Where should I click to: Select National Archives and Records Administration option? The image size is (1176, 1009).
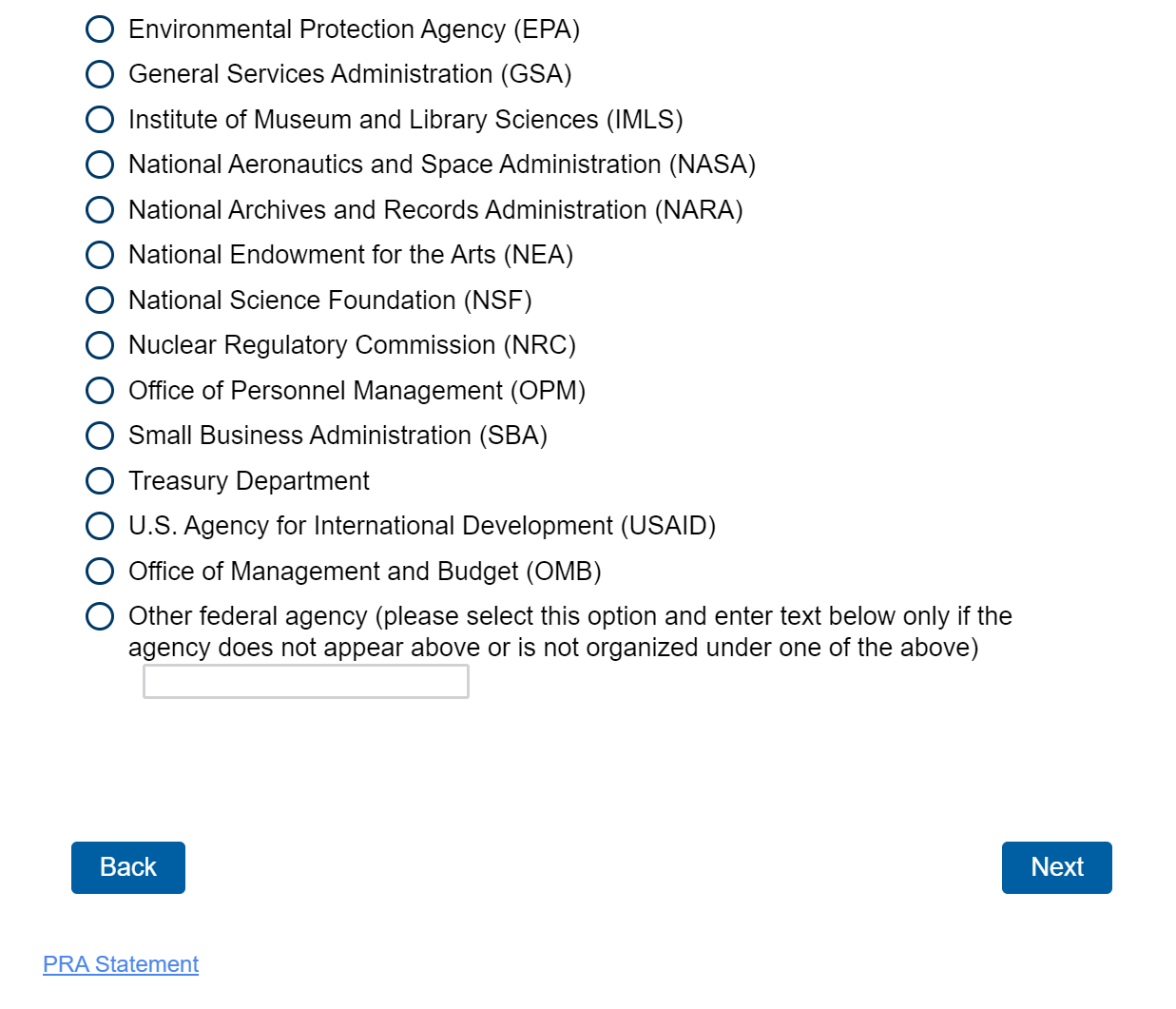(x=100, y=210)
